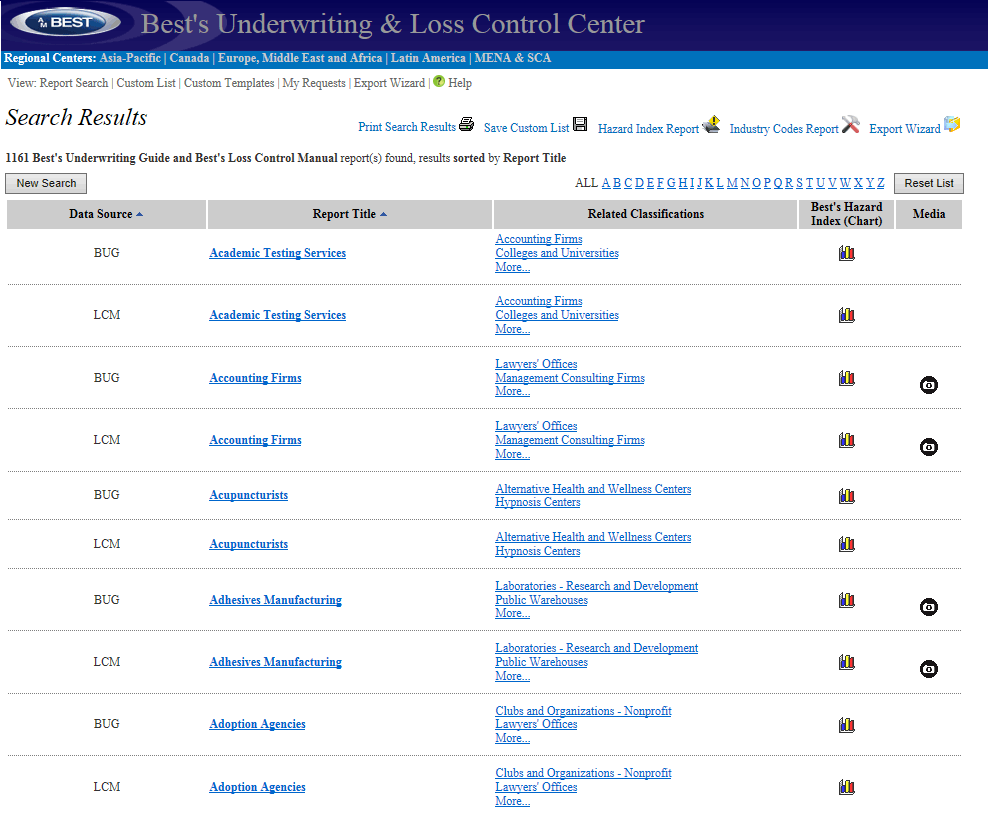Screen dimensions: 988x818
Task: Expand More... under LCM Accounting Firms classifications
Action: 512,454
